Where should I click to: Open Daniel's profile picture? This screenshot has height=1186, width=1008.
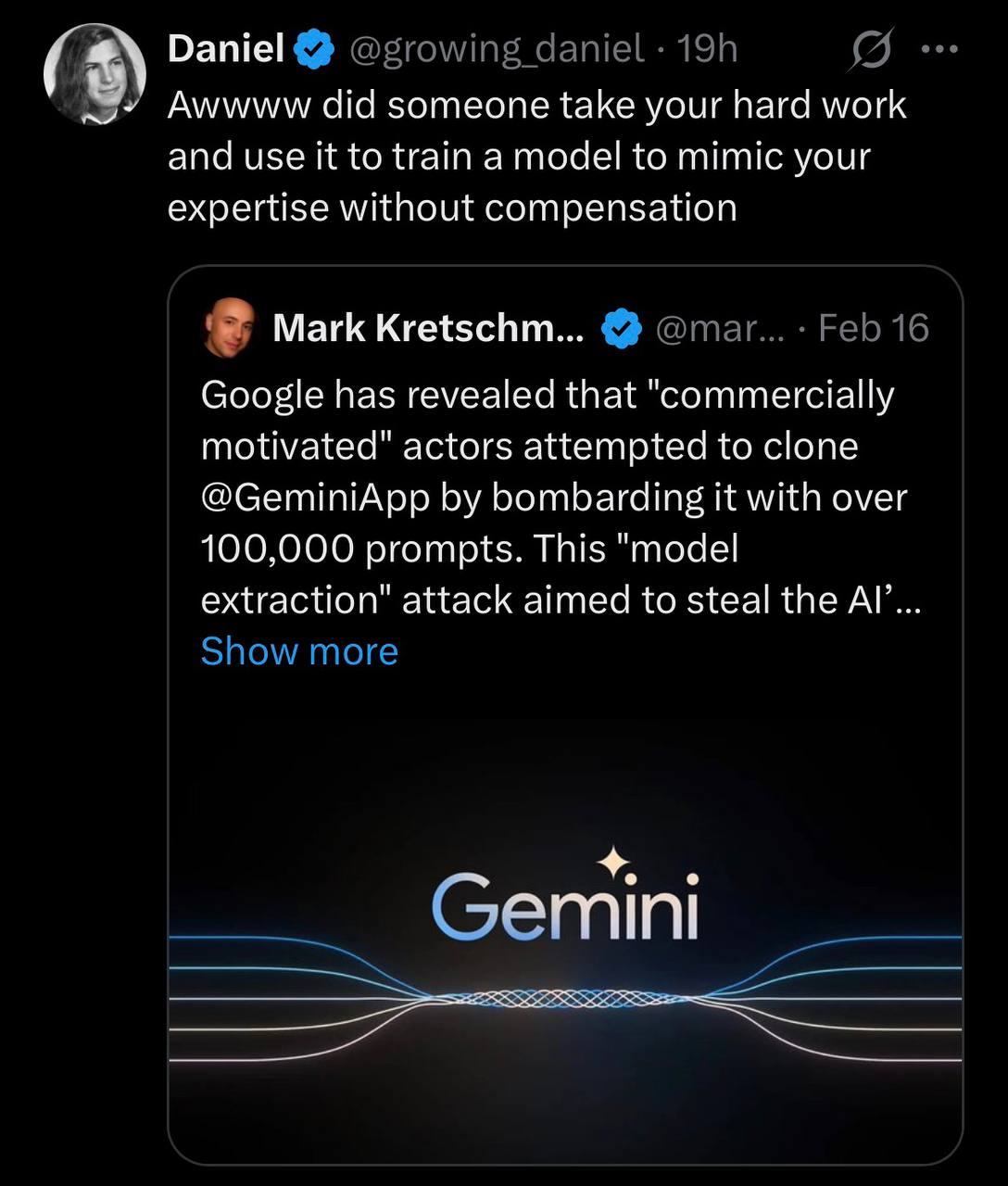(94, 74)
